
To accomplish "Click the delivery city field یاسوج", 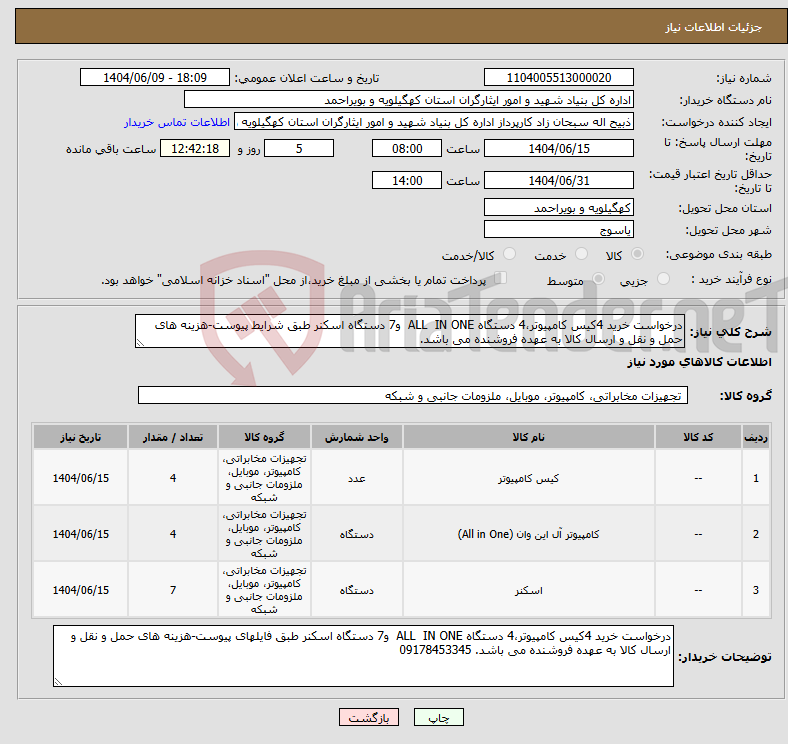I will point(558,229).
